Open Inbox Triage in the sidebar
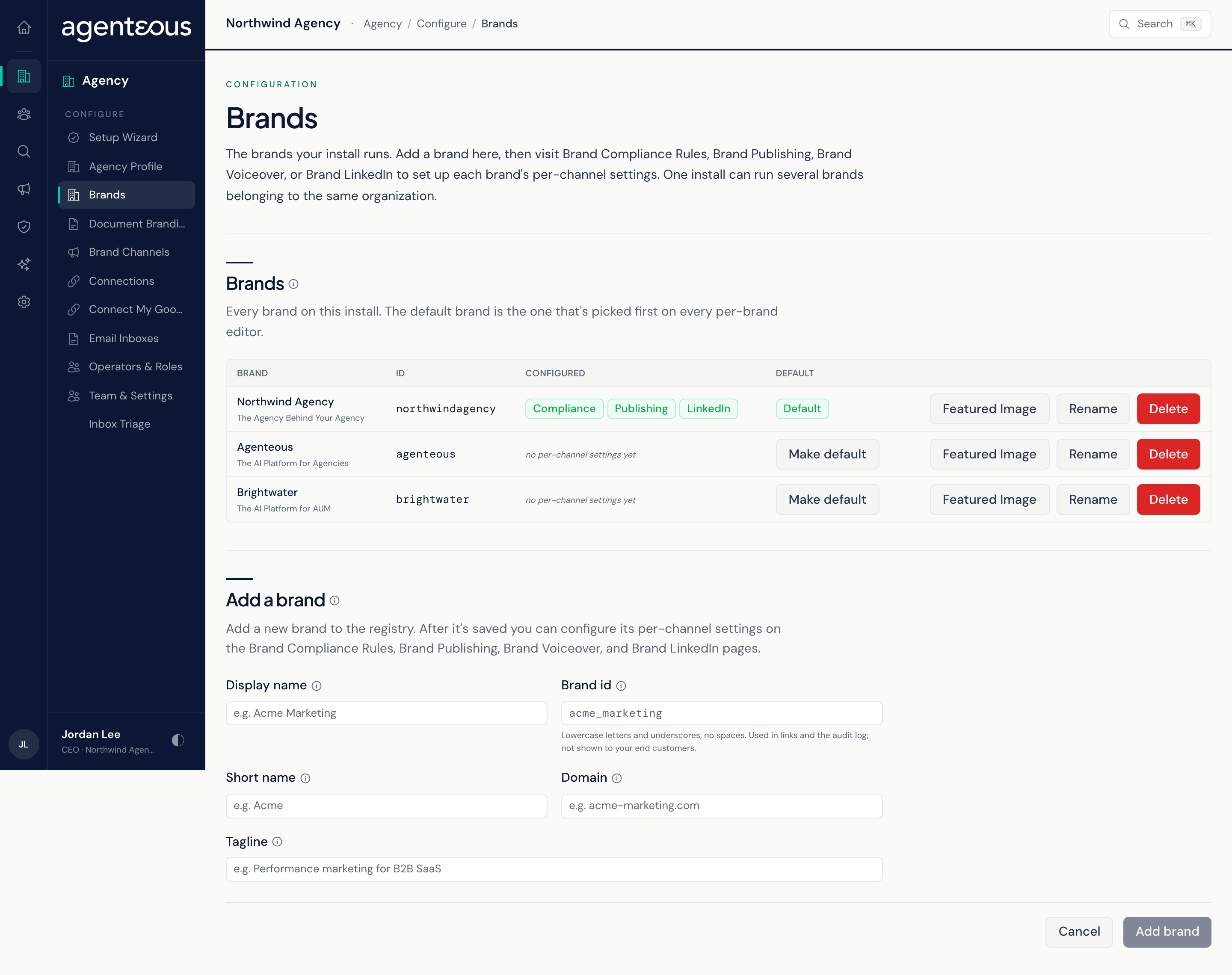1232x975 pixels. pos(126,423)
